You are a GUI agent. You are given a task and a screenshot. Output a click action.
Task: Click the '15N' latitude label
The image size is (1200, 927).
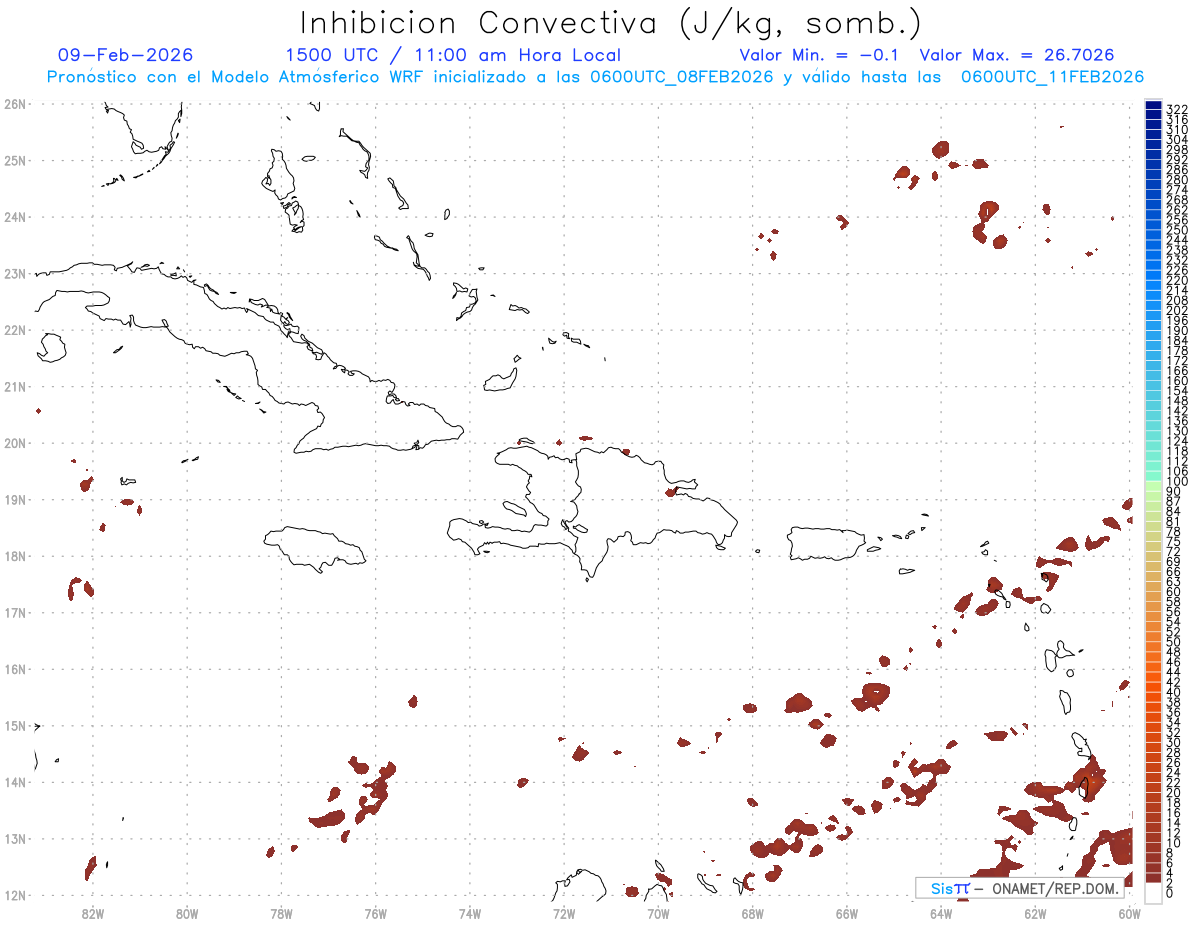[15, 725]
